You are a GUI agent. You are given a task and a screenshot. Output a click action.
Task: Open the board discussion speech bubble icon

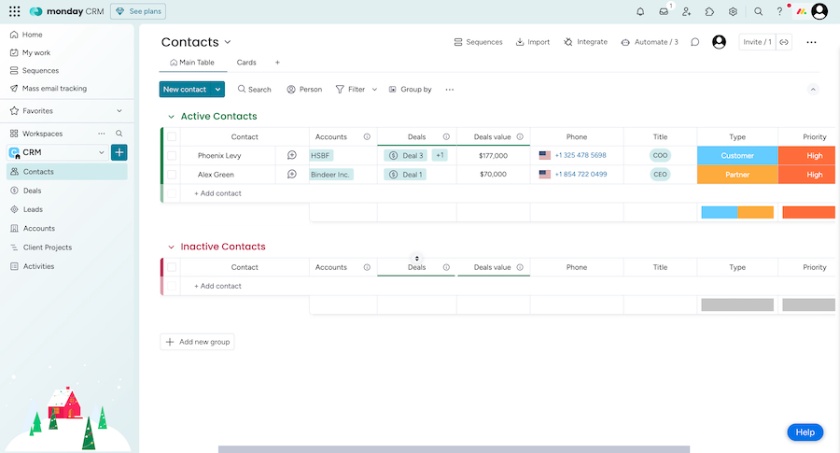tap(695, 42)
